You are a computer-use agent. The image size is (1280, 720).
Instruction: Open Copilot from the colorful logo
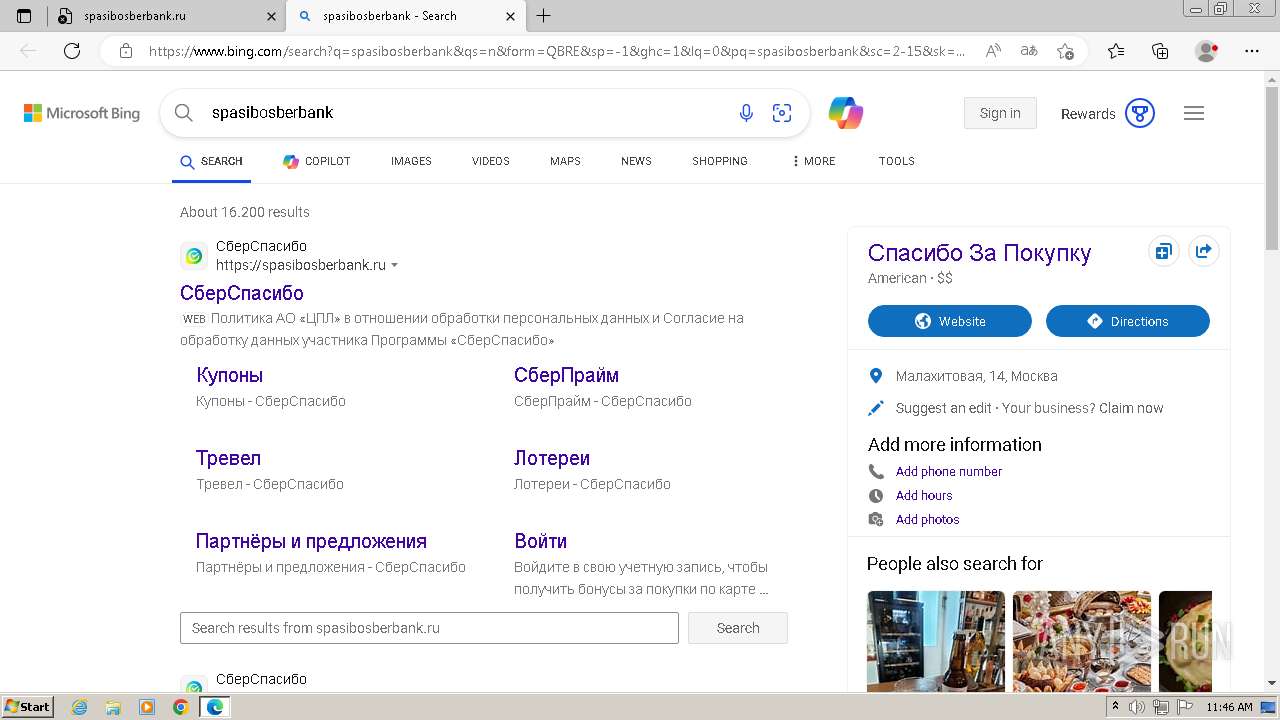coord(846,113)
